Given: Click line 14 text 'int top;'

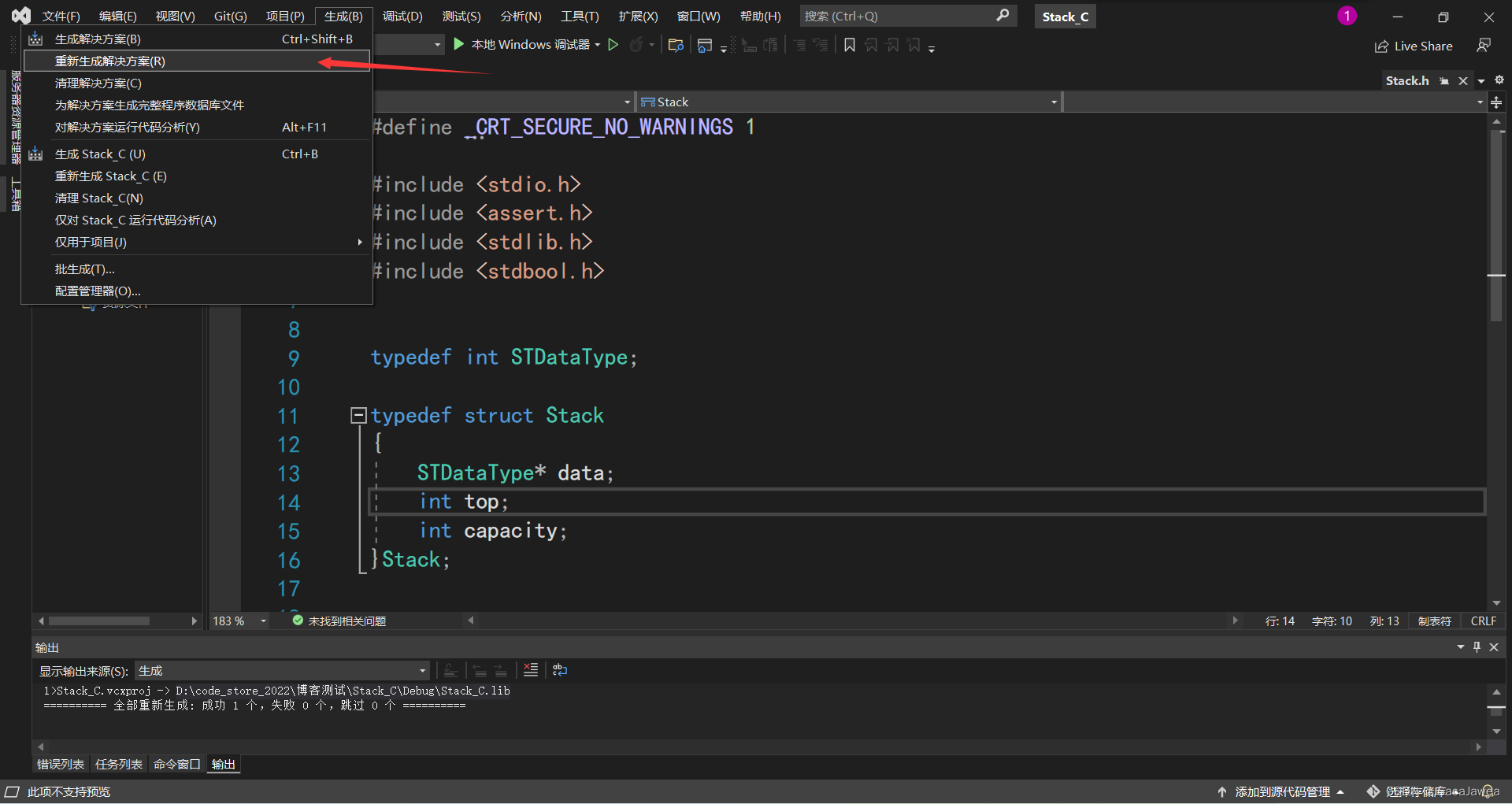Looking at the screenshot, I should (463, 502).
